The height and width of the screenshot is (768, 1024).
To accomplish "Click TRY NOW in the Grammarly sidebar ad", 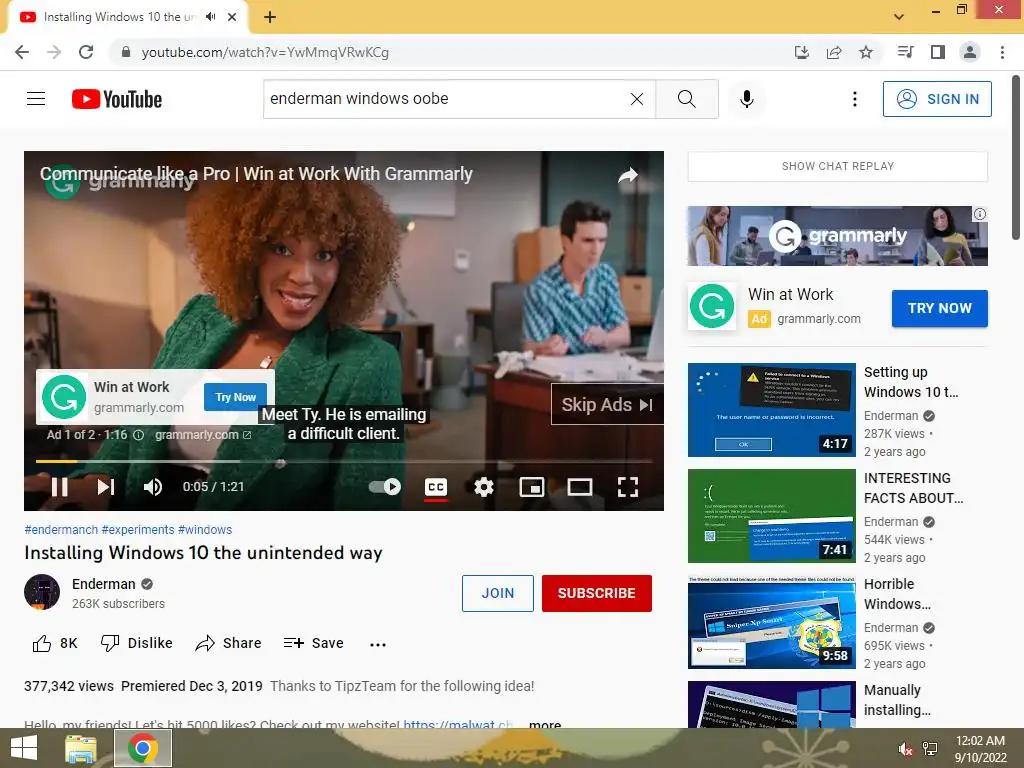I will tap(940, 308).
